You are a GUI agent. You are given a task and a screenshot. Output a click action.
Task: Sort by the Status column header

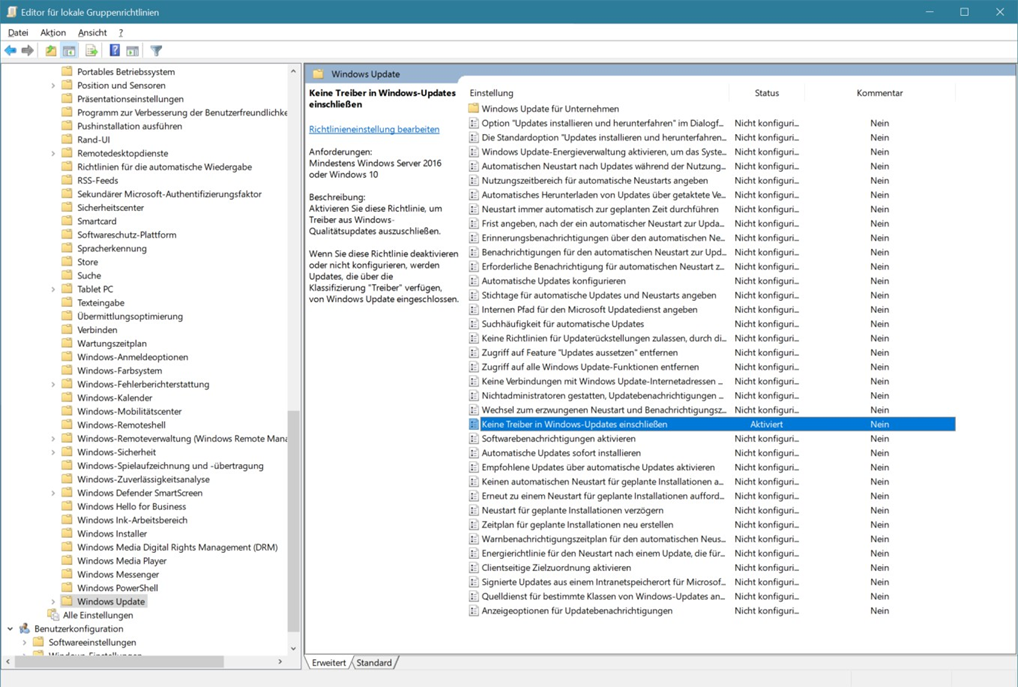click(x=766, y=93)
